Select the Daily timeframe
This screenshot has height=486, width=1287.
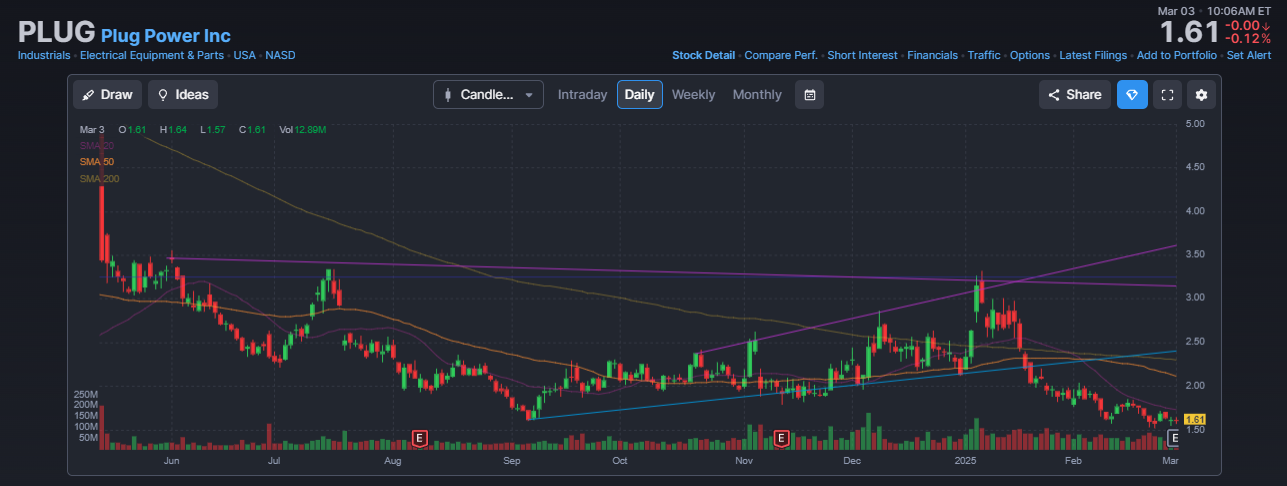[x=639, y=95]
